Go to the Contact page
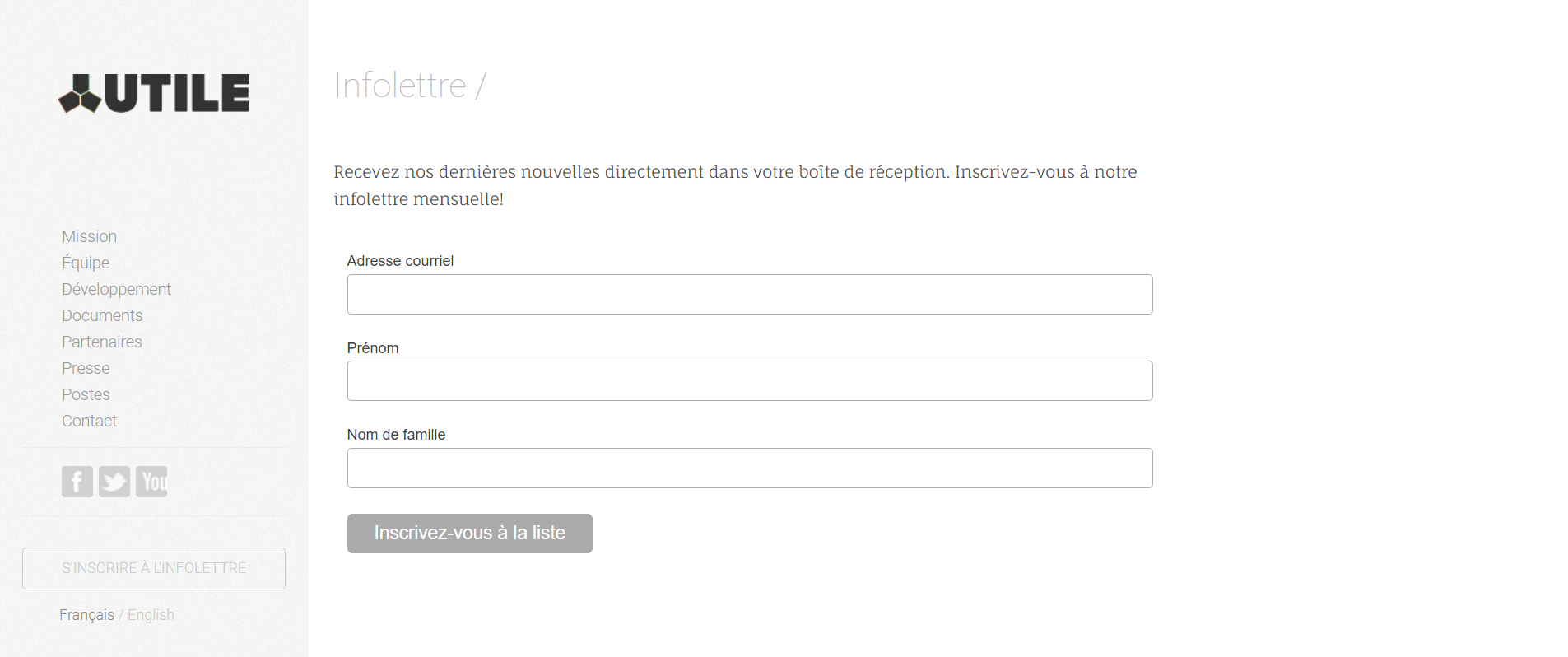 [89, 421]
